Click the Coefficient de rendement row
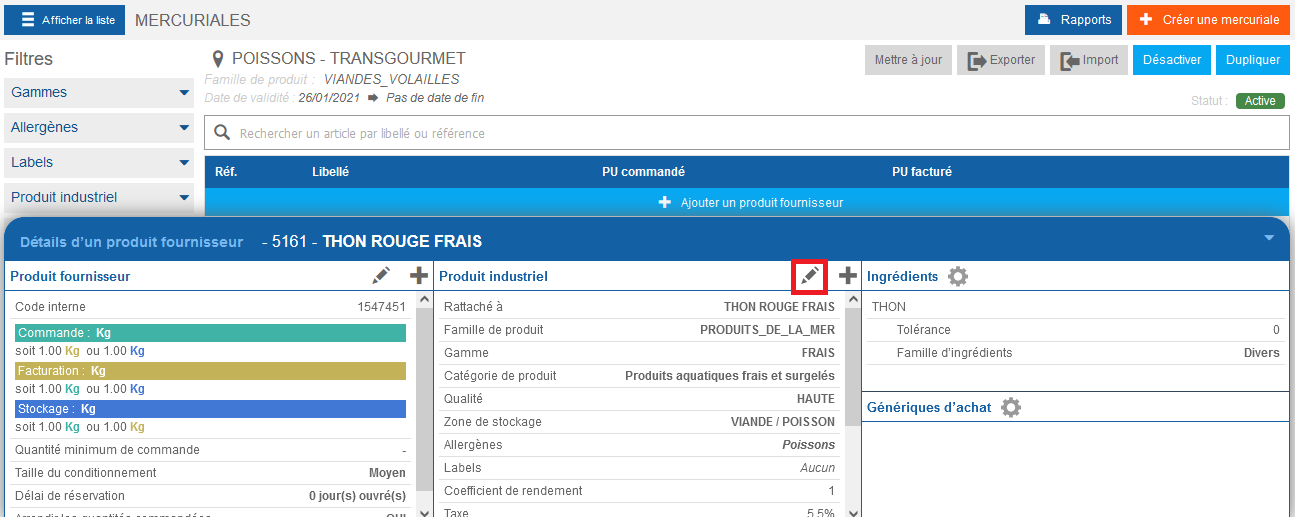1295x529 pixels. (x=640, y=491)
